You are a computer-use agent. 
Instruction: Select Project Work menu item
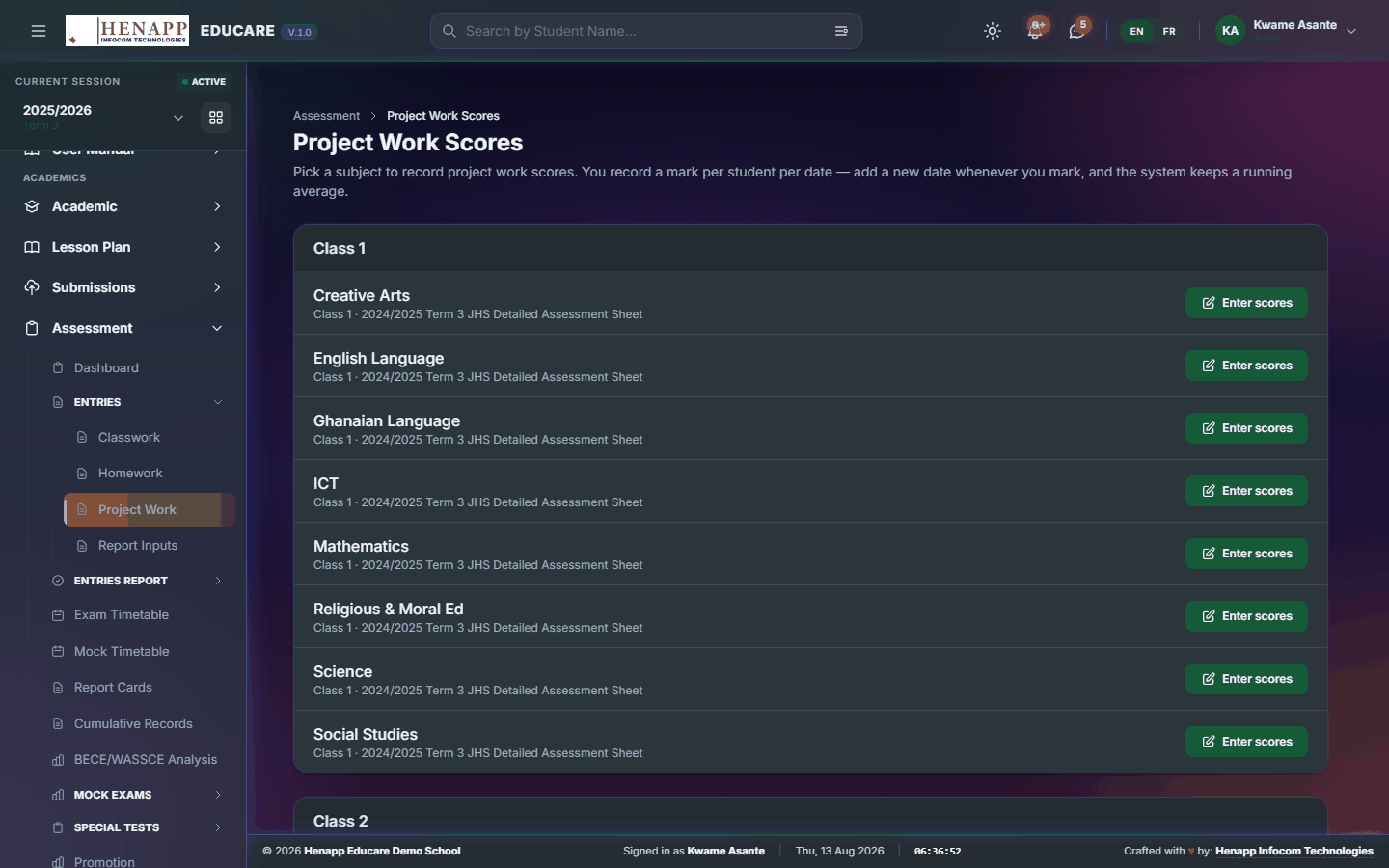(150, 509)
